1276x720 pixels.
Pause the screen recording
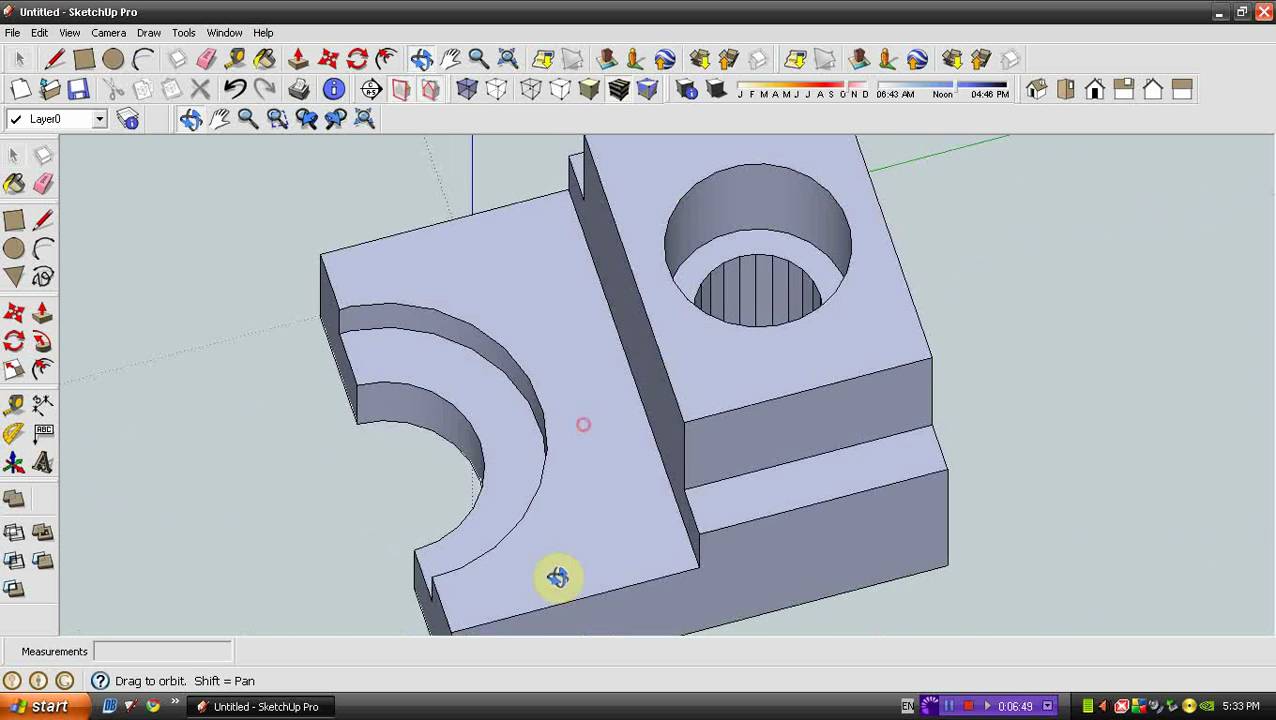click(x=948, y=706)
